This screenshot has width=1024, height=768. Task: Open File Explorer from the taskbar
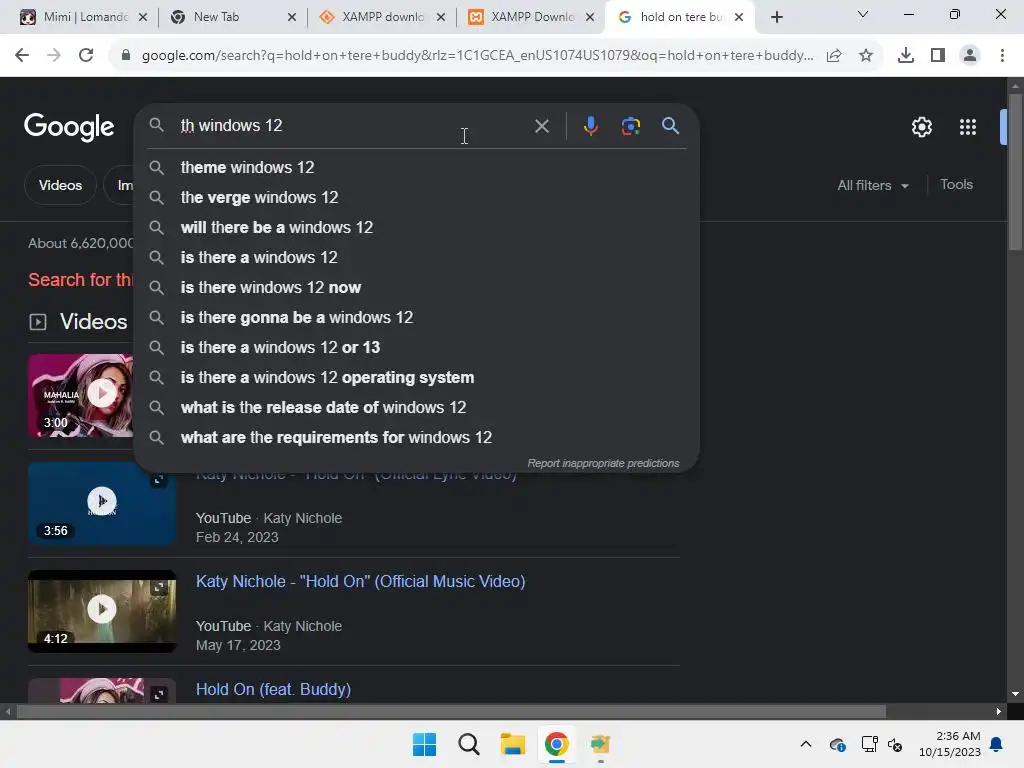pyautogui.click(x=513, y=744)
